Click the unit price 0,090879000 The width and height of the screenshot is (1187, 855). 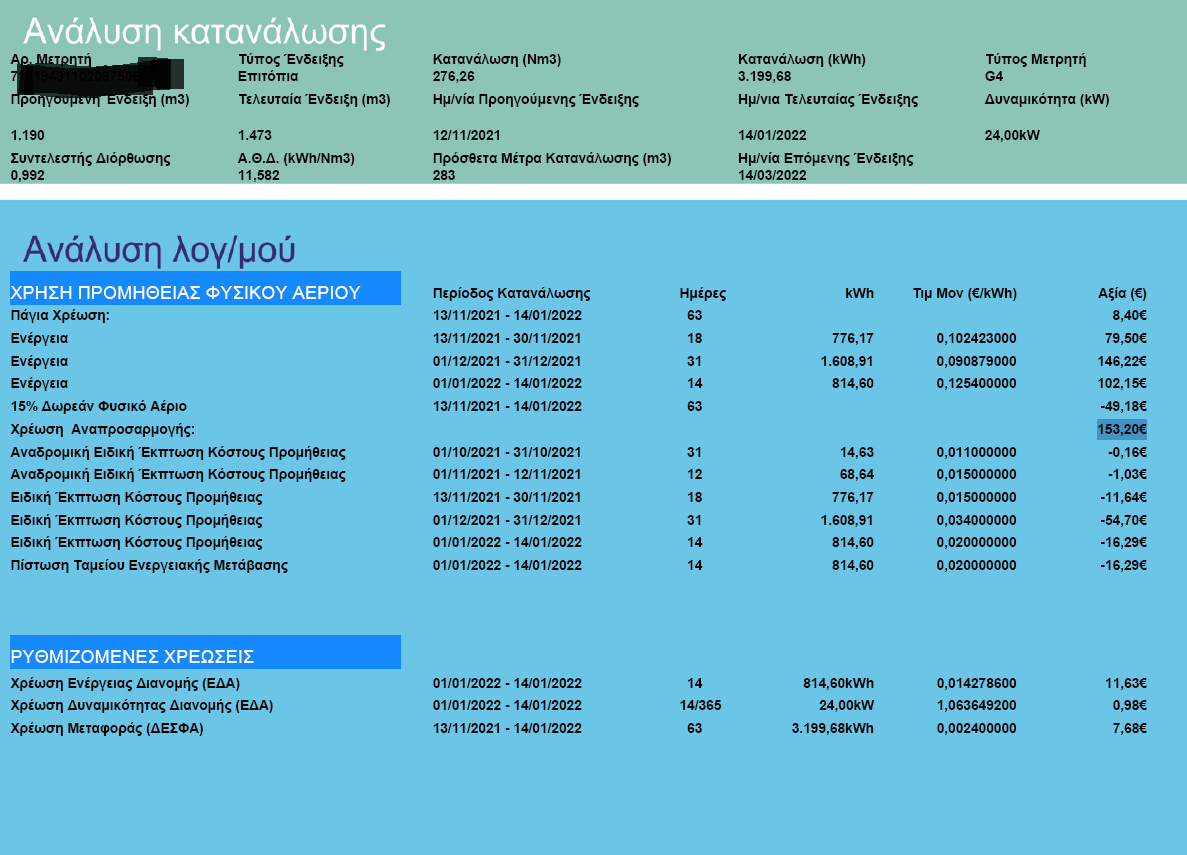977,361
